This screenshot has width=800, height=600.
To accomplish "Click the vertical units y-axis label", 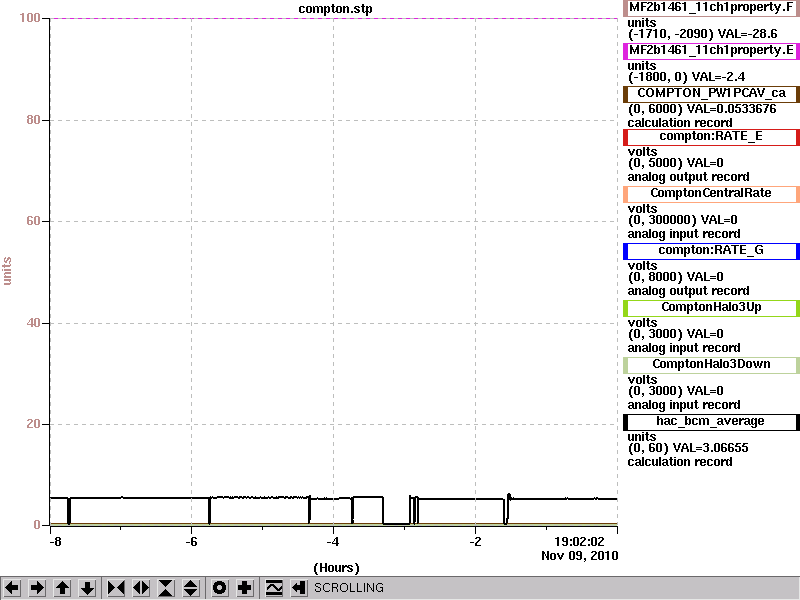I will click(x=7, y=271).
